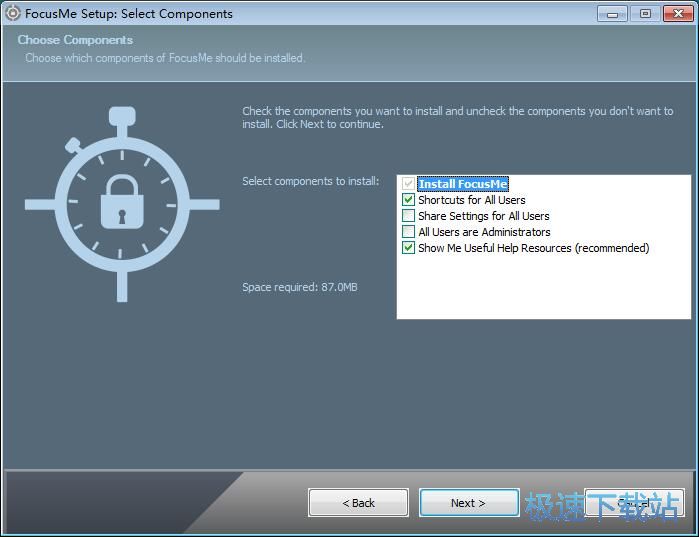Maximize the FocusMe Setup window
The width and height of the screenshot is (699, 537).
[645, 13]
